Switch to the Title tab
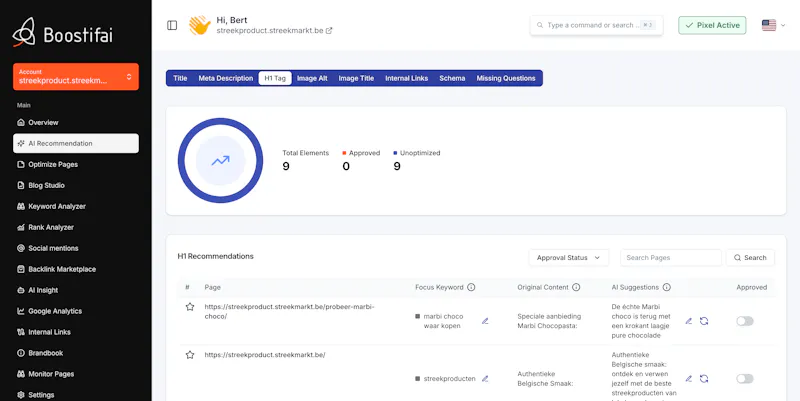This screenshot has height=401, width=800. point(180,78)
